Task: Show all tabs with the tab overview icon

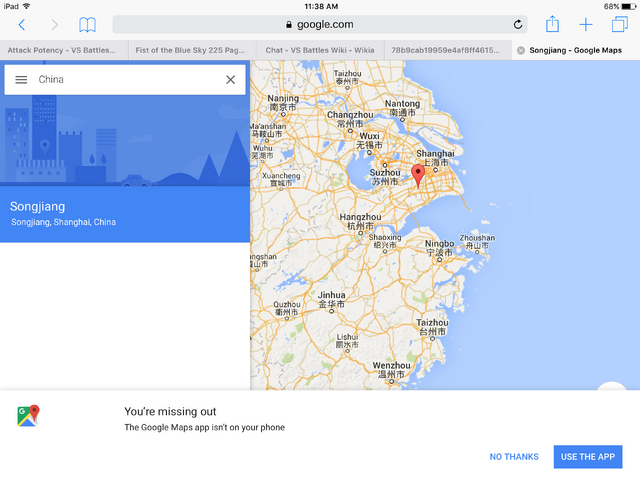Action: coord(620,24)
